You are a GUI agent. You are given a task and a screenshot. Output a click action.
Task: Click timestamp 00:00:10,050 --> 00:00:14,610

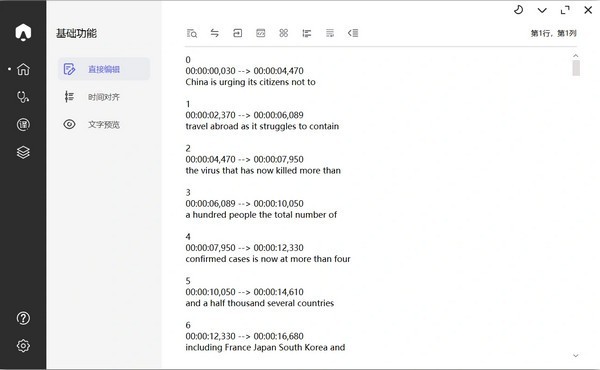[245, 292]
